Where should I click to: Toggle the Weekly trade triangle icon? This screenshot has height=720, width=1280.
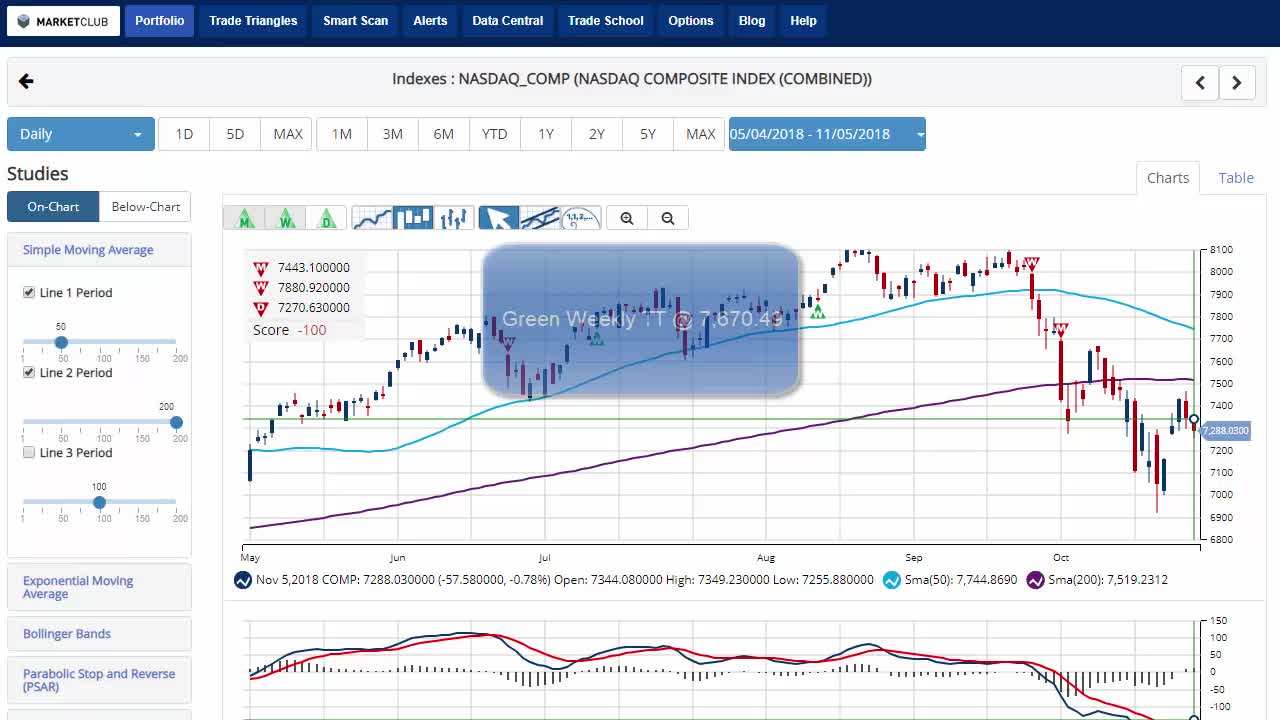(x=286, y=218)
